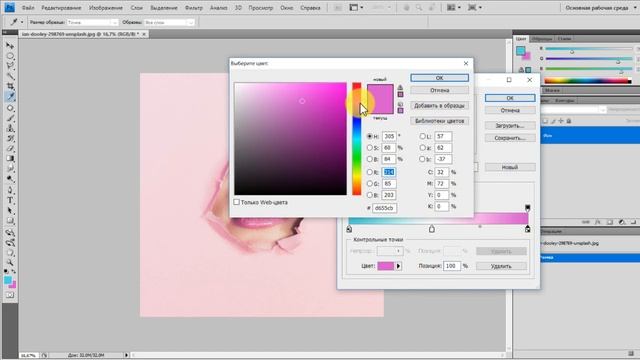
Task: Click the Позиция input field showing 100
Action: (451, 266)
